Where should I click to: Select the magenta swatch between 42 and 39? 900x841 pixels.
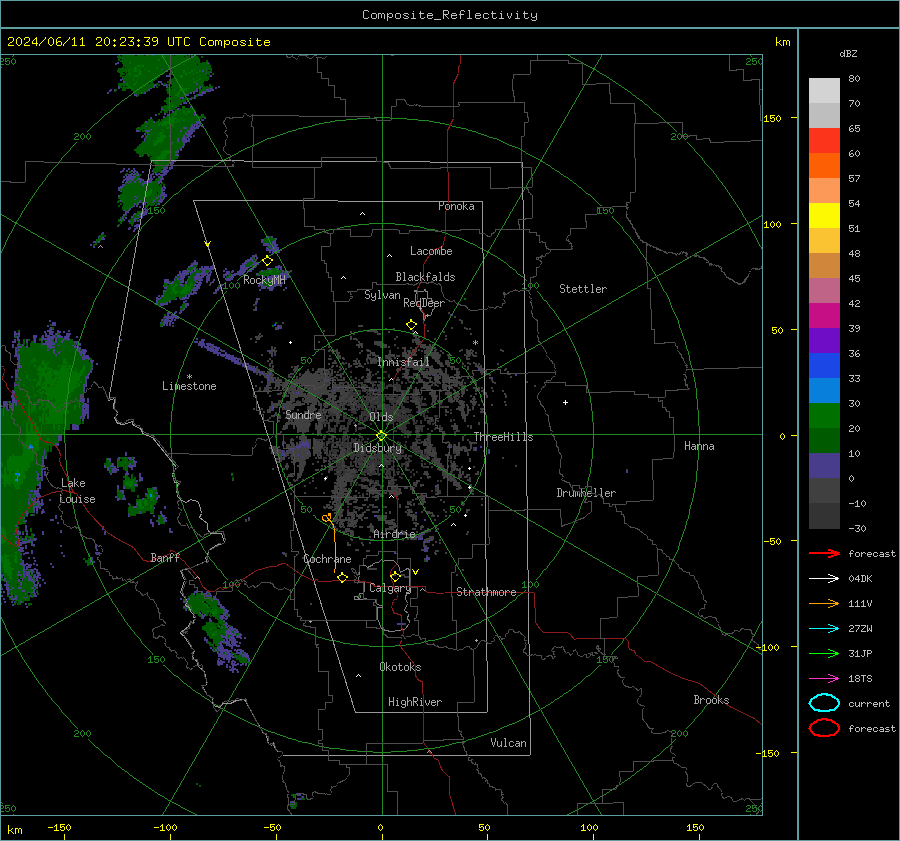(824, 315)
